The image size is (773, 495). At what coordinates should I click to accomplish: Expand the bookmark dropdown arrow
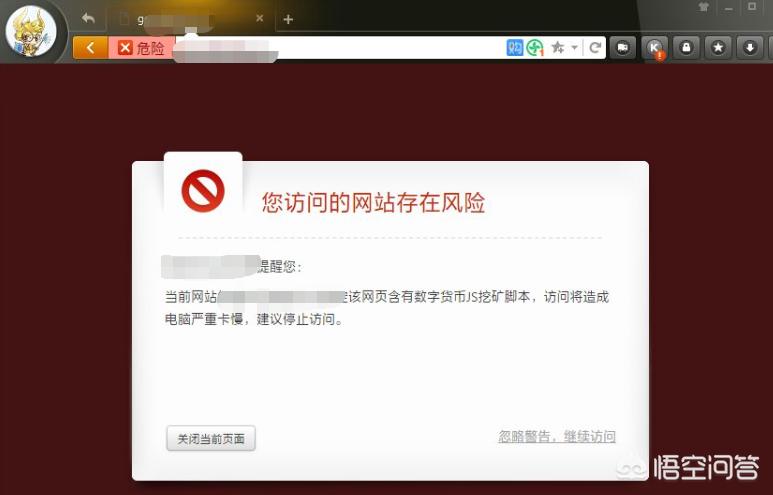click(x=574, y=48)
